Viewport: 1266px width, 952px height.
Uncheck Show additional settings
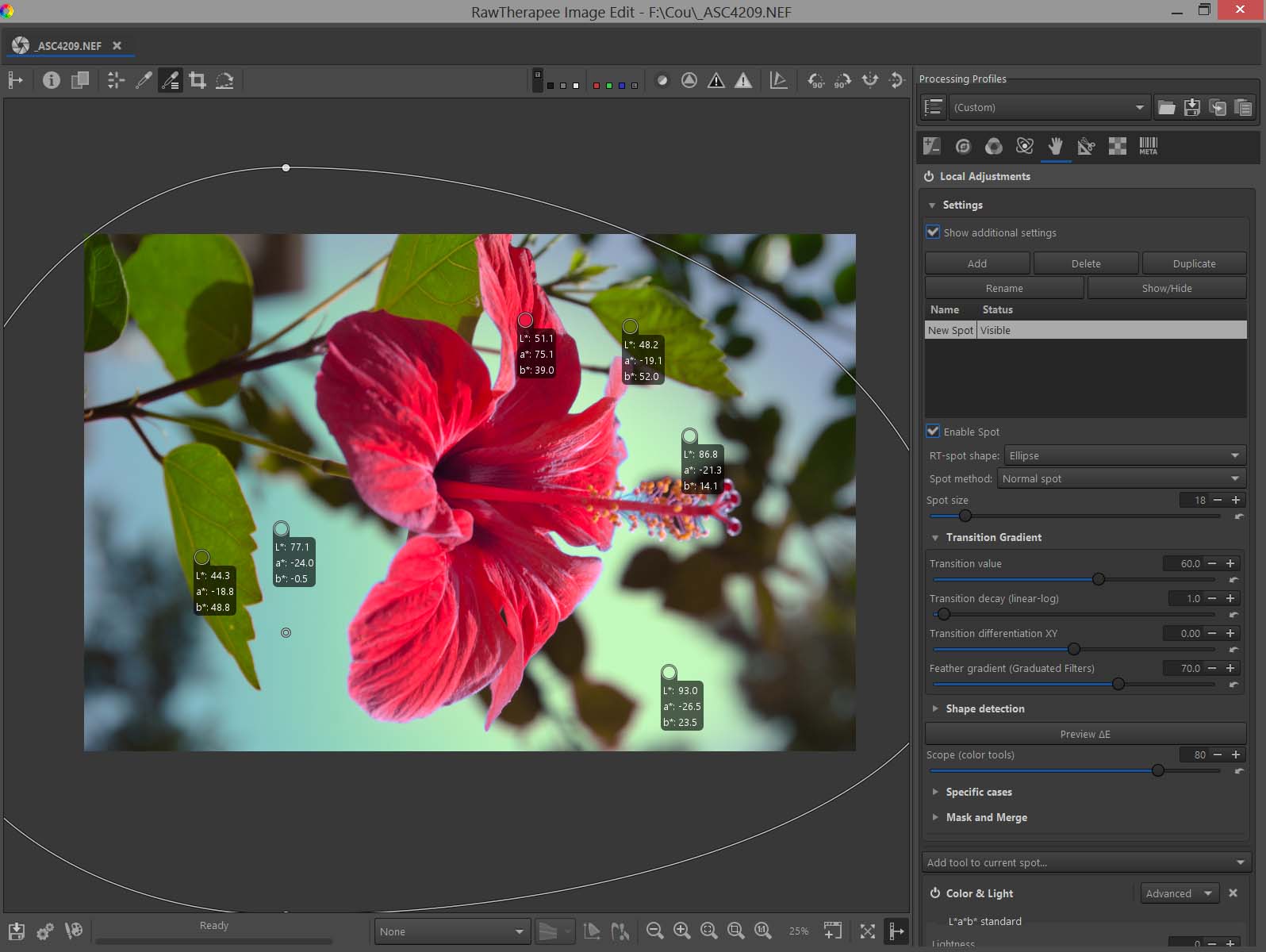pyautogui.click(x=934, y=232)
